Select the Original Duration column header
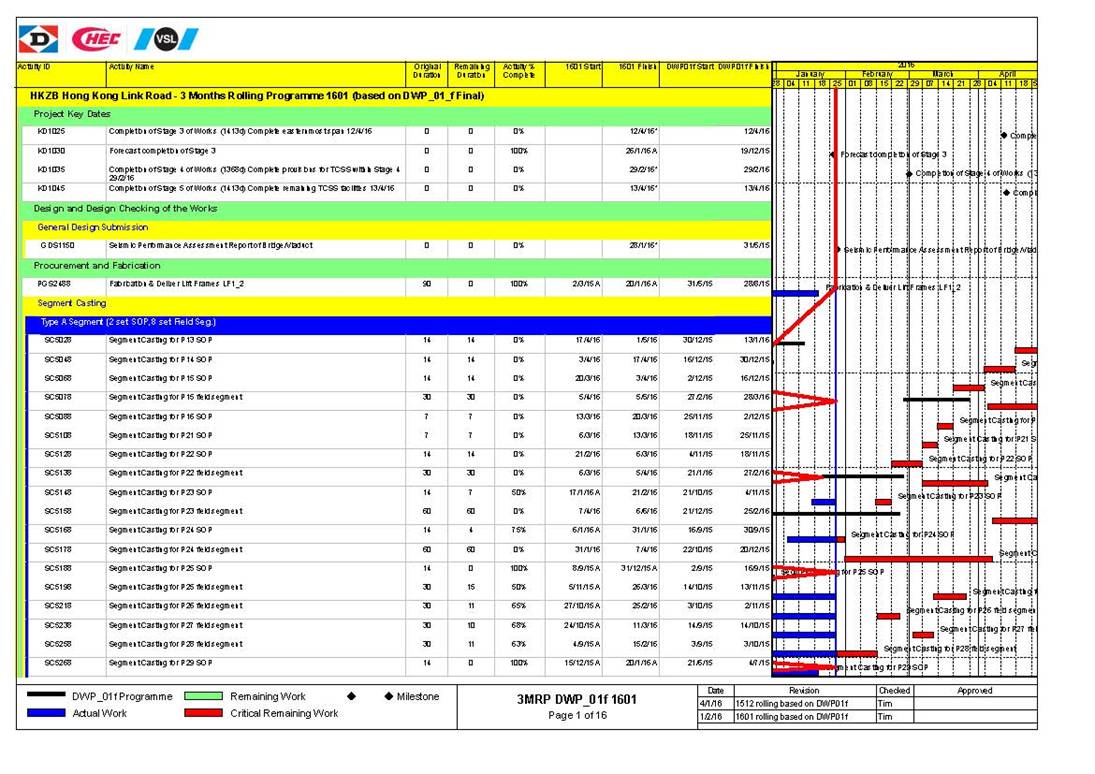This screenshot has height=774, width=1095. click(427, 74)
